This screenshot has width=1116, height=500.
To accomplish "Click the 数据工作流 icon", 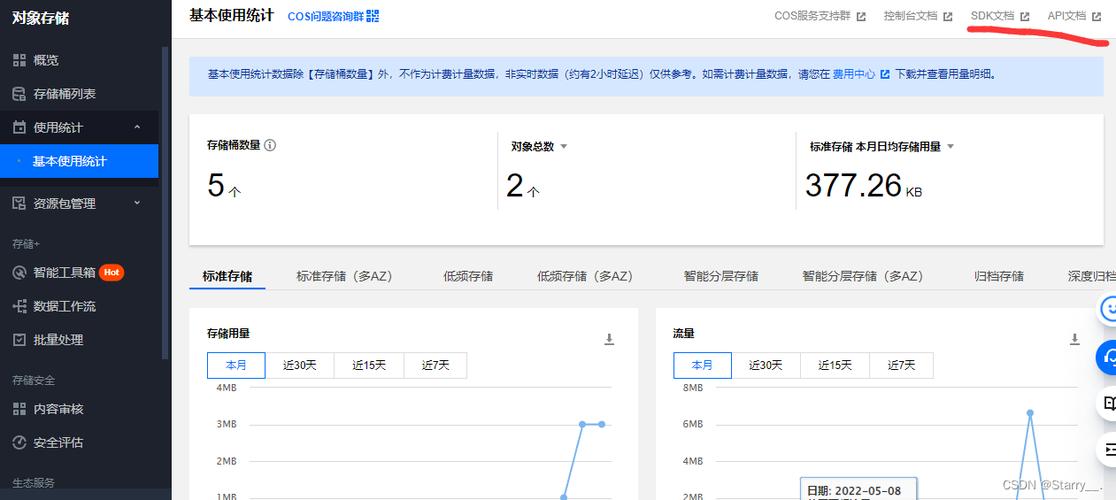I will 19,307.
